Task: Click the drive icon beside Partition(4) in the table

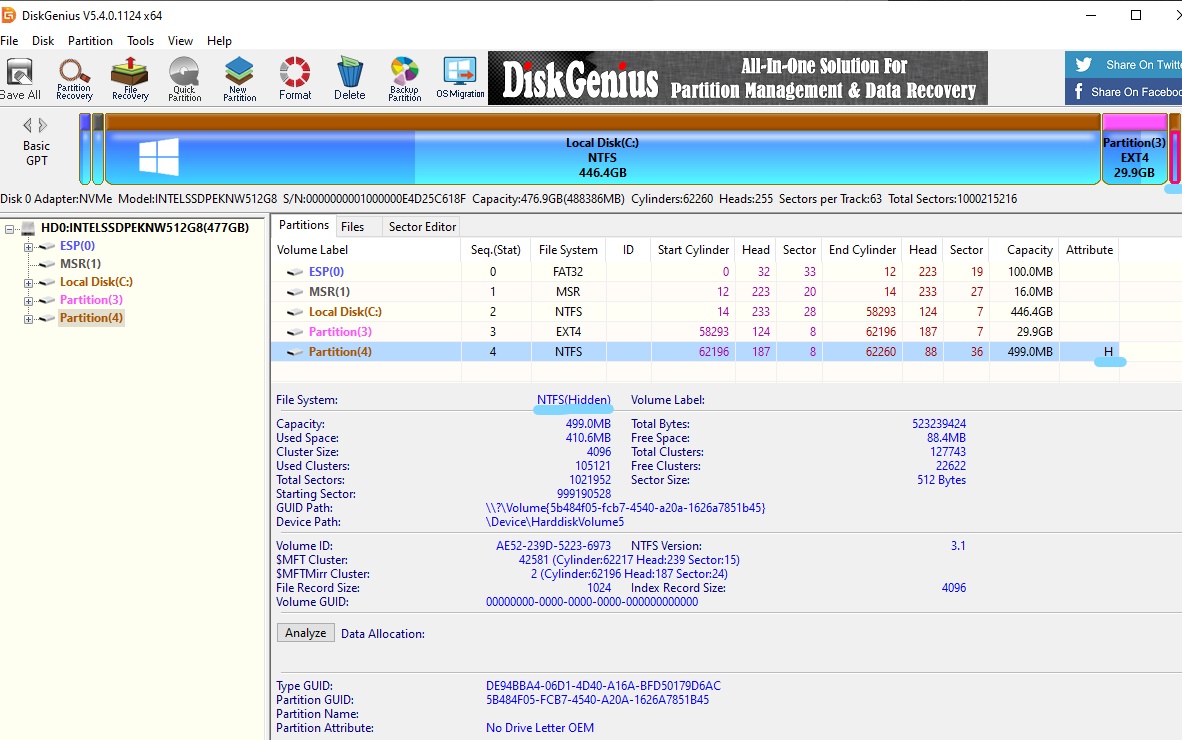Action: (x=295, y=352)
